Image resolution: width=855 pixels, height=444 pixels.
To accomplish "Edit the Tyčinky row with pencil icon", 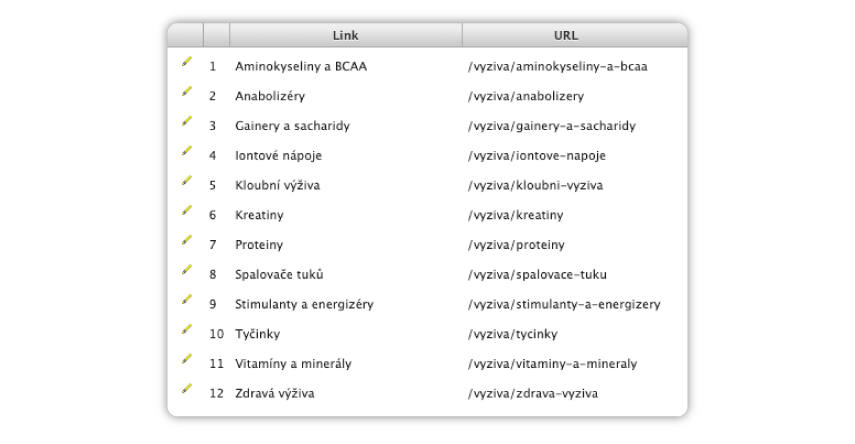I will point(186,329).
